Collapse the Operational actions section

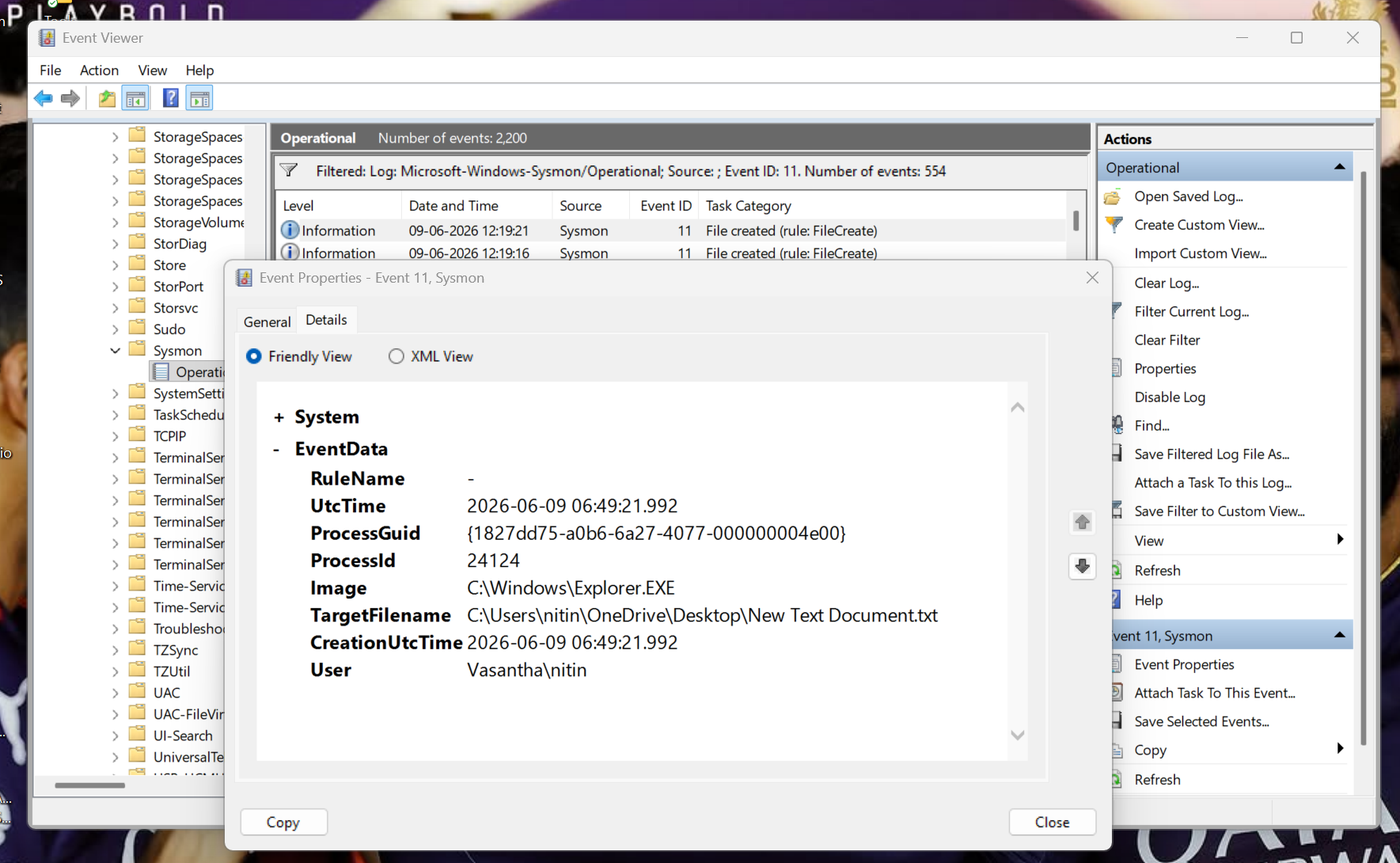[x=1339, y=167]
